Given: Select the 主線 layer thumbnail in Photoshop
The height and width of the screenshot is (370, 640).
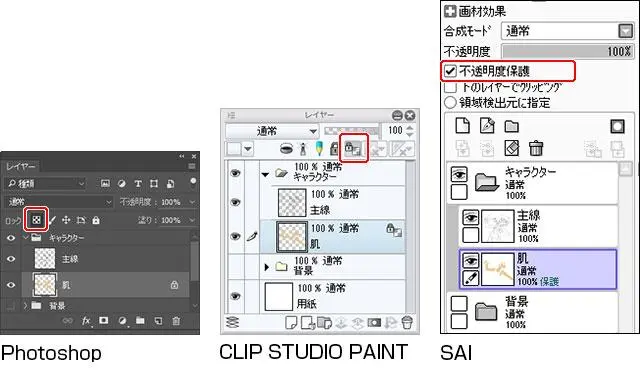Looking at the screenshot, I should 44,259.
